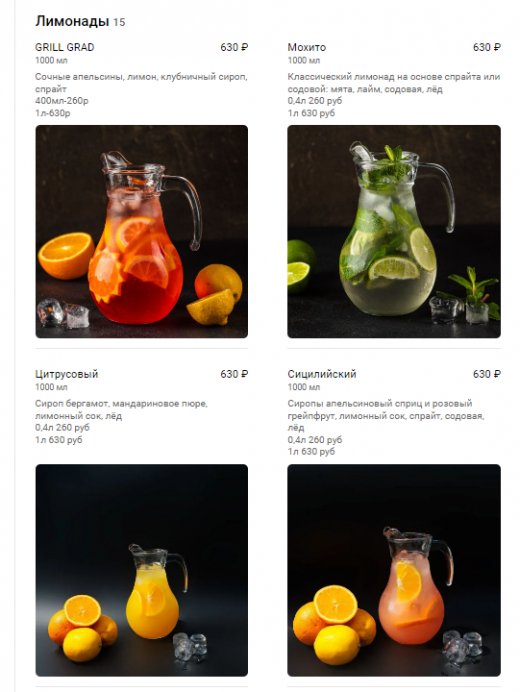The width and height of the screenshot is (520, 692).
Task: Click the 630 ₽ price of Мохито
Action: (x=486, y=47)
